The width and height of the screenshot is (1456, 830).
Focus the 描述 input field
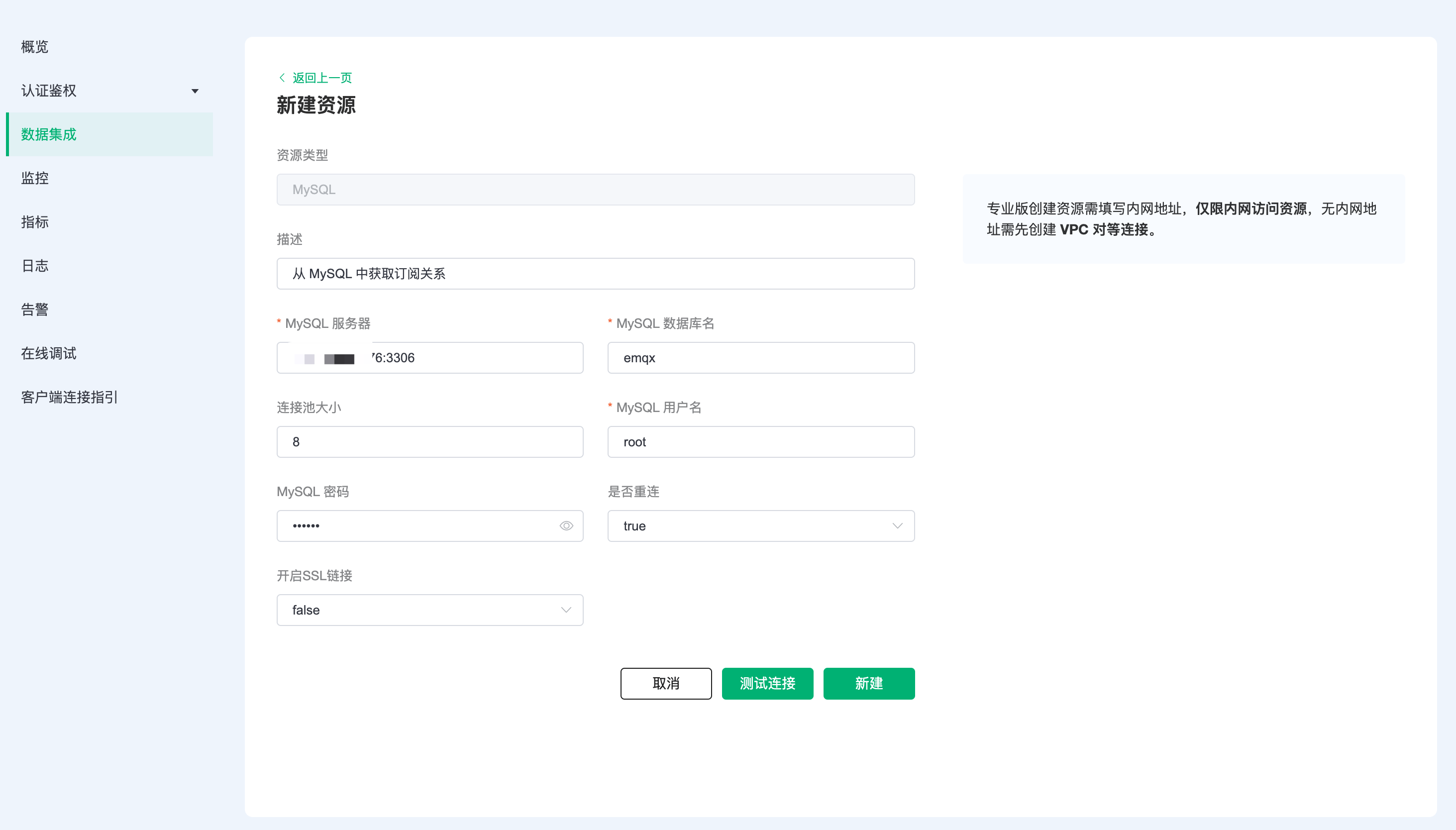595,274
